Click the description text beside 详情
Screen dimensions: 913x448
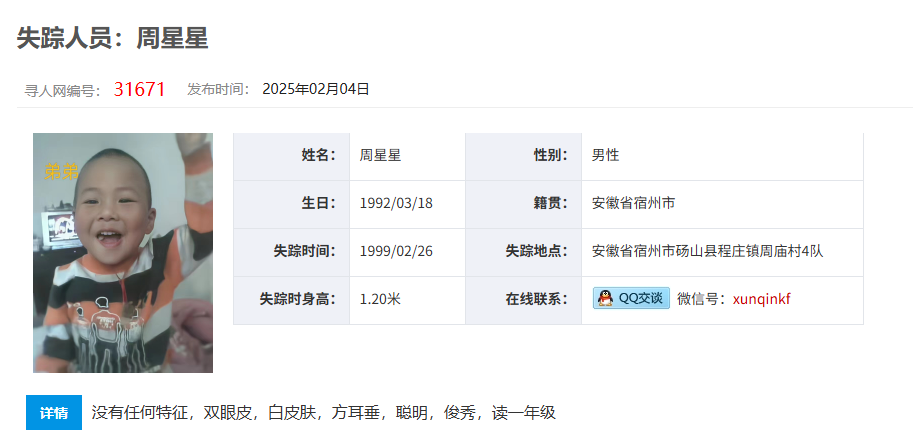point(323,412)
